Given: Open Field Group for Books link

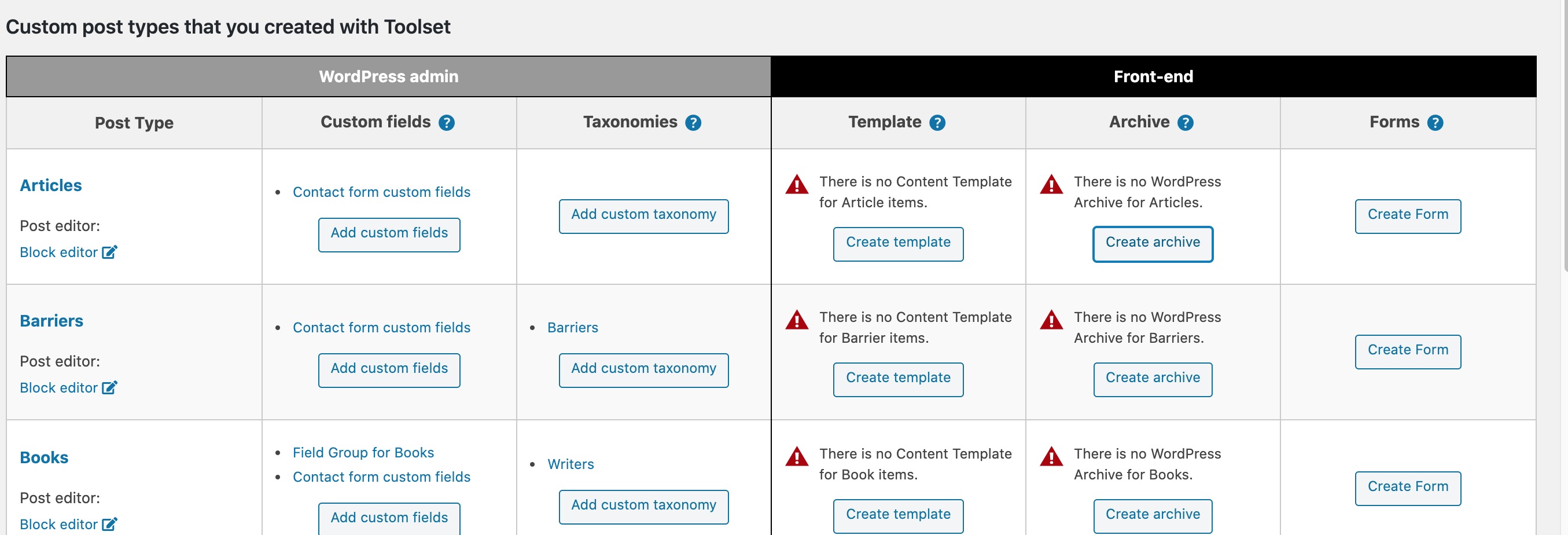Looking at the screenshot, I should [x=363, y=453].
